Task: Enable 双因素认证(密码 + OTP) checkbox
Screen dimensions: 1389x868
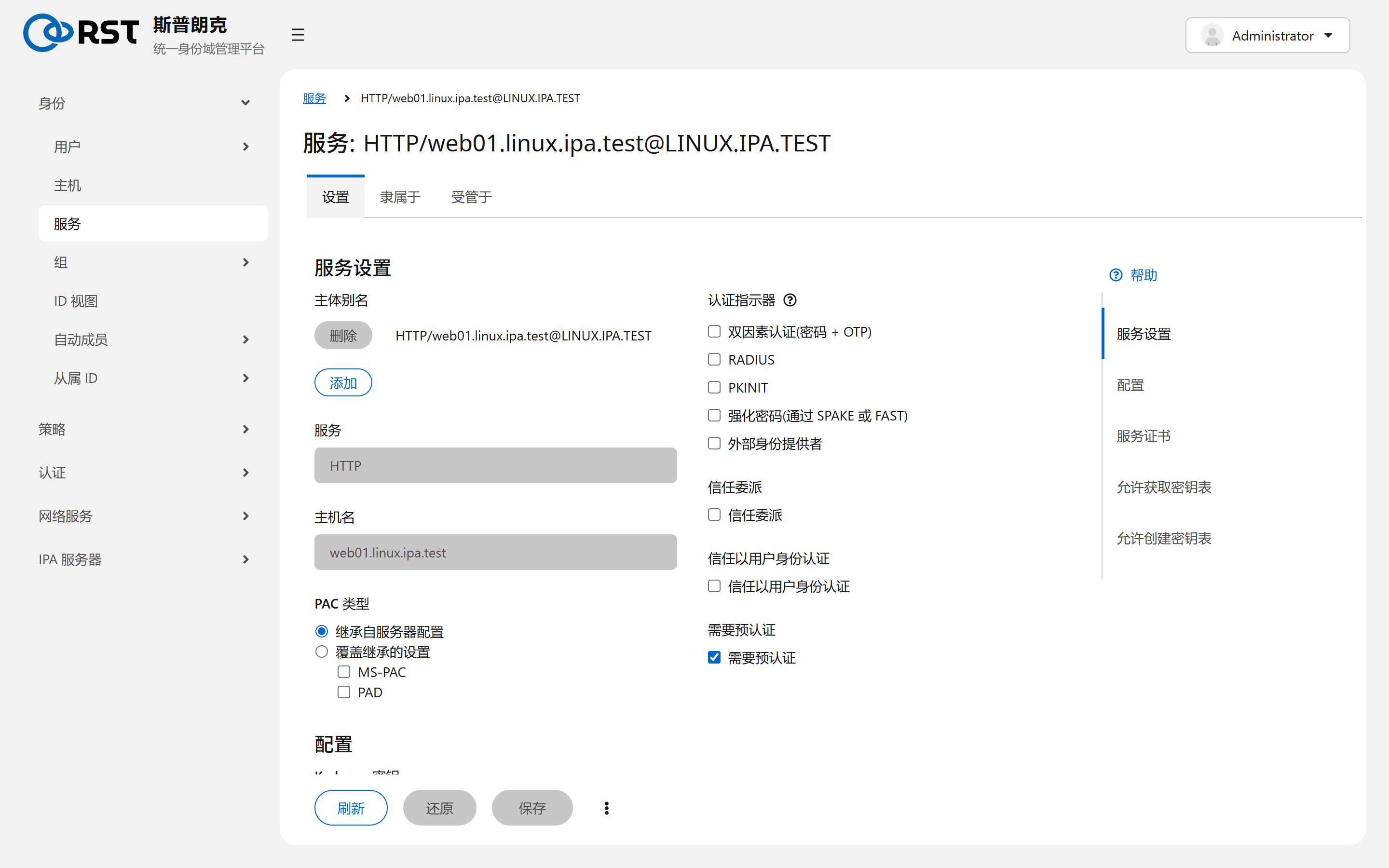Action: pyautogui.click(x=714, y=331)
